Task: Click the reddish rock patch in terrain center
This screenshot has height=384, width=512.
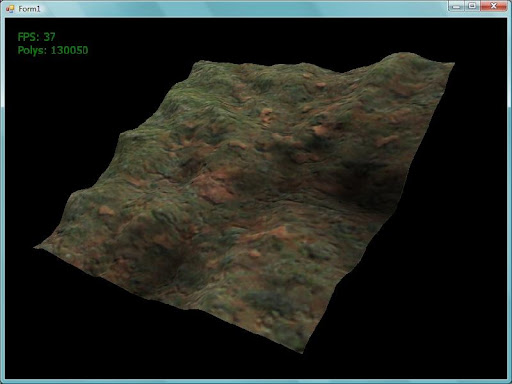Action: 213,188
